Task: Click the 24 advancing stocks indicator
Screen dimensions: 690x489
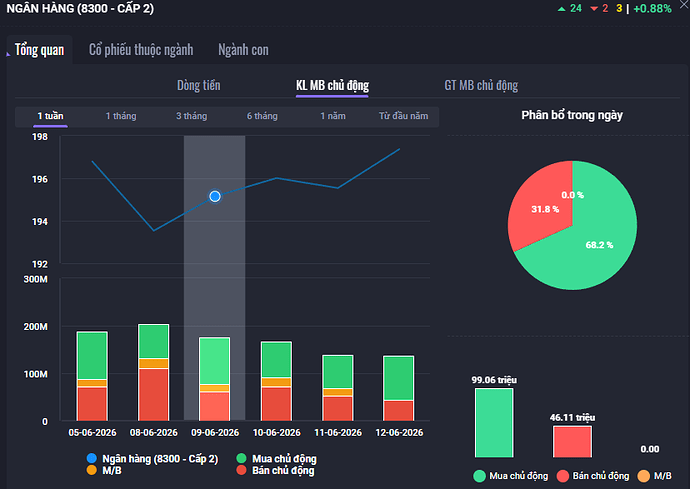Action: [x=570, y=8]
